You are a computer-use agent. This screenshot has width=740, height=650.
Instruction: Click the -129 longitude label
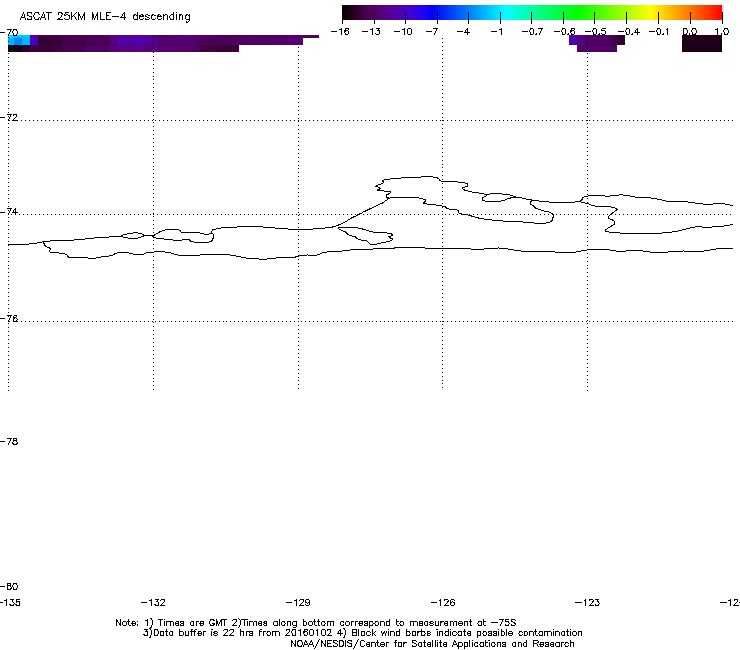298,602
